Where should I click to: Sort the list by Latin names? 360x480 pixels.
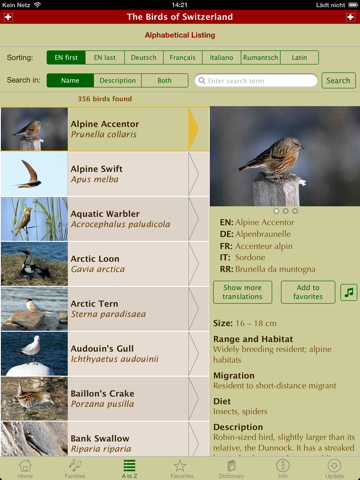point(300,58)
